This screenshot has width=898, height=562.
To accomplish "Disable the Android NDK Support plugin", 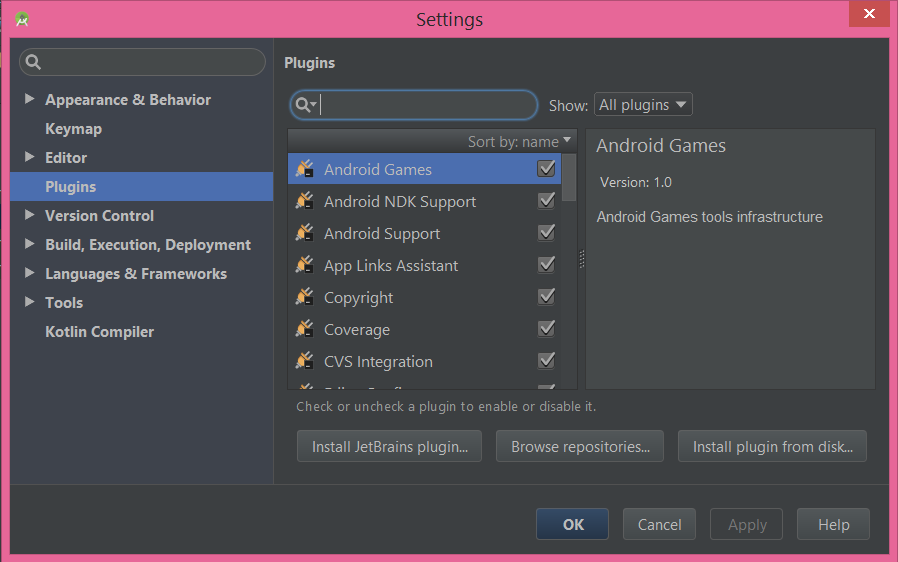I will pos(546,201).
